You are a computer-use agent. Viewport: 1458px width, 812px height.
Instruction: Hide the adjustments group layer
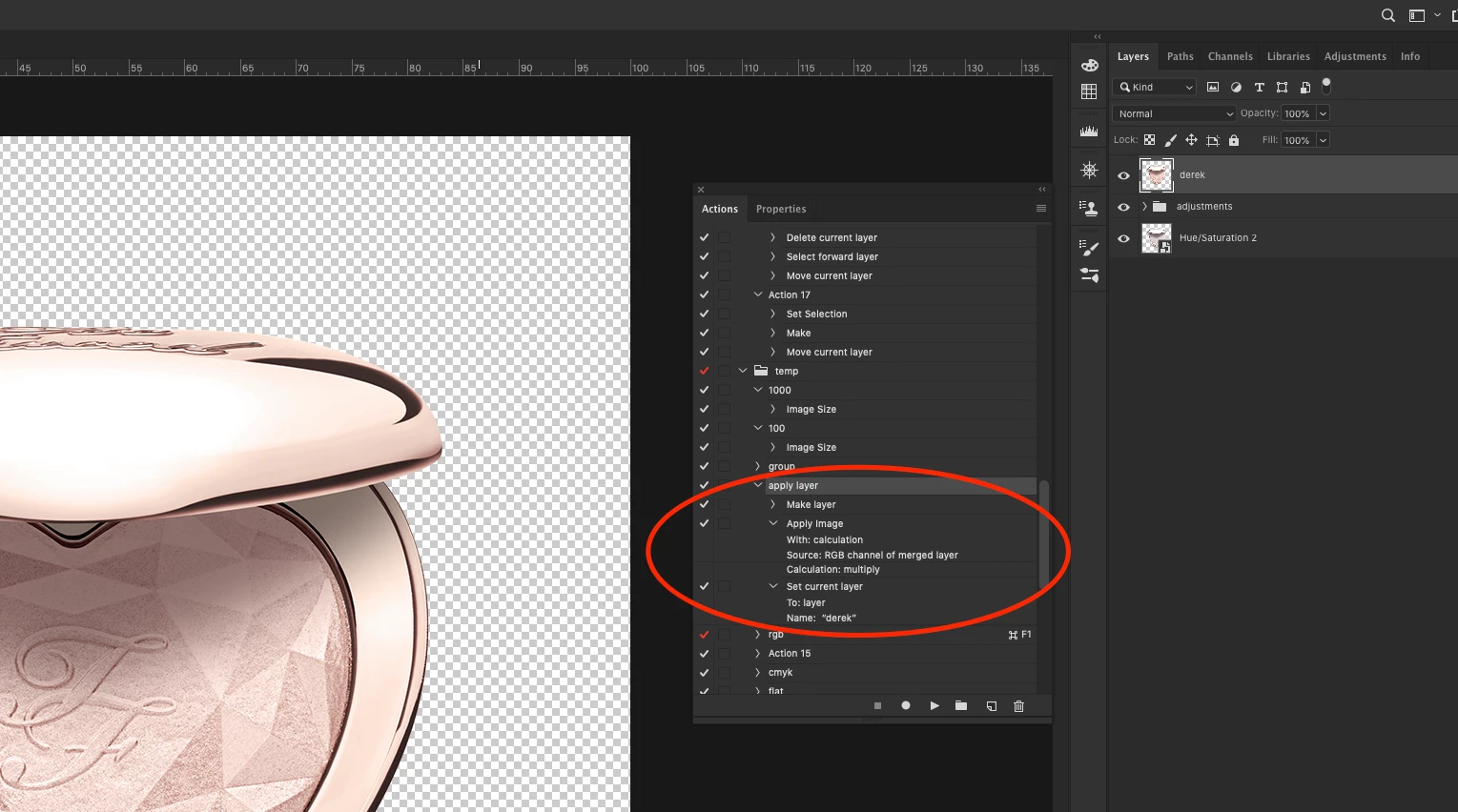(x=1123, y=207)
